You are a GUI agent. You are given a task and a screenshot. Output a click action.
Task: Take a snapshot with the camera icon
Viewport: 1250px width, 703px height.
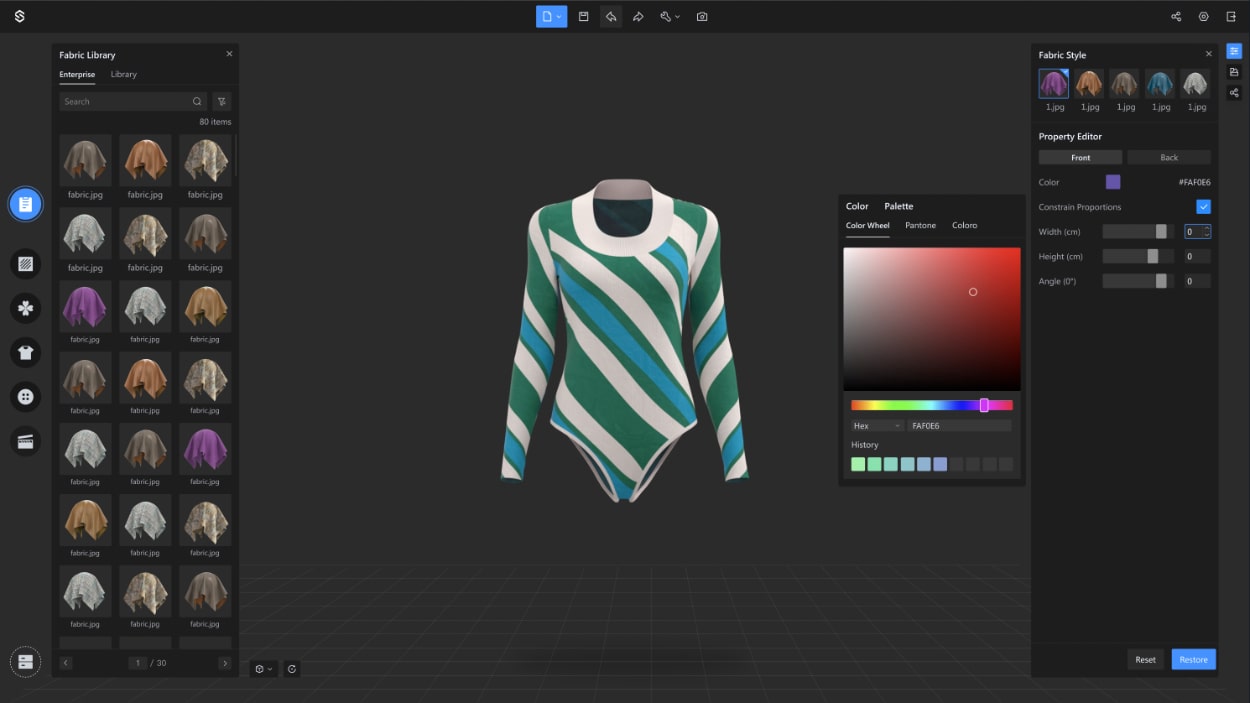(701, 16)
